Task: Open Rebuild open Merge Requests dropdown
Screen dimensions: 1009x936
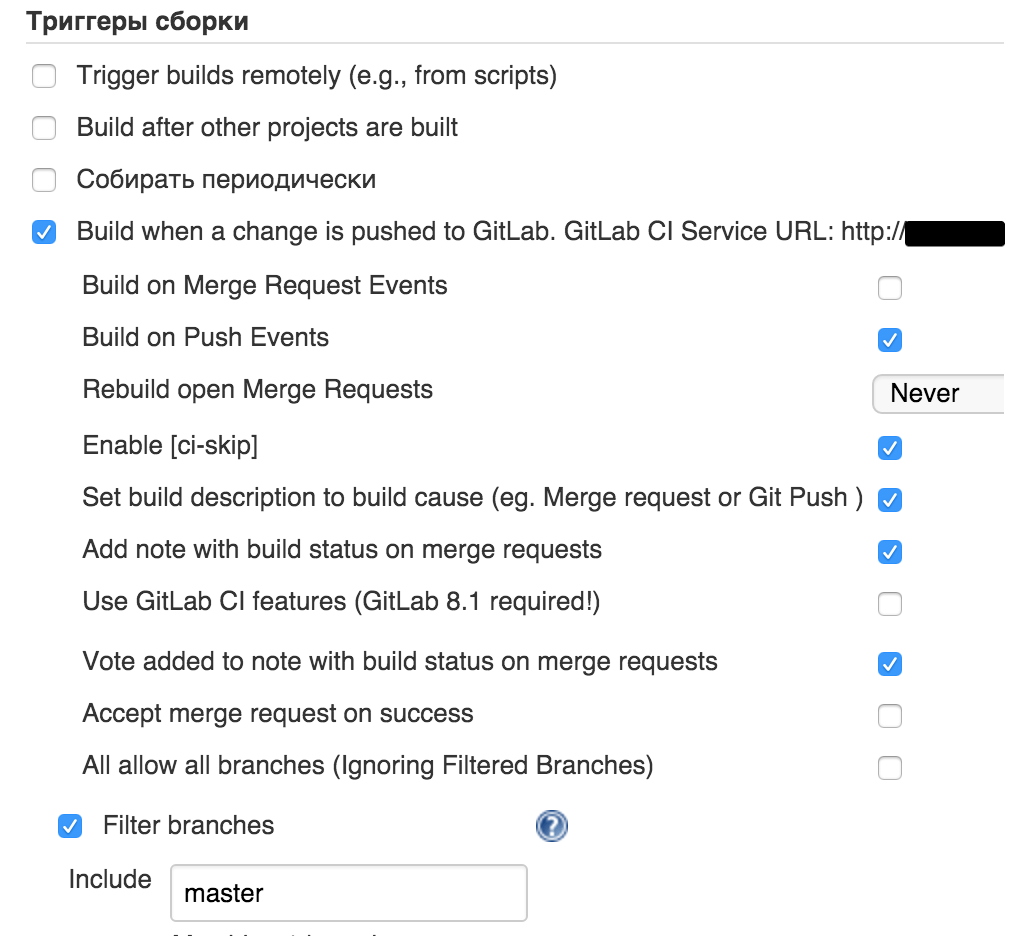Action: point(938,393)
